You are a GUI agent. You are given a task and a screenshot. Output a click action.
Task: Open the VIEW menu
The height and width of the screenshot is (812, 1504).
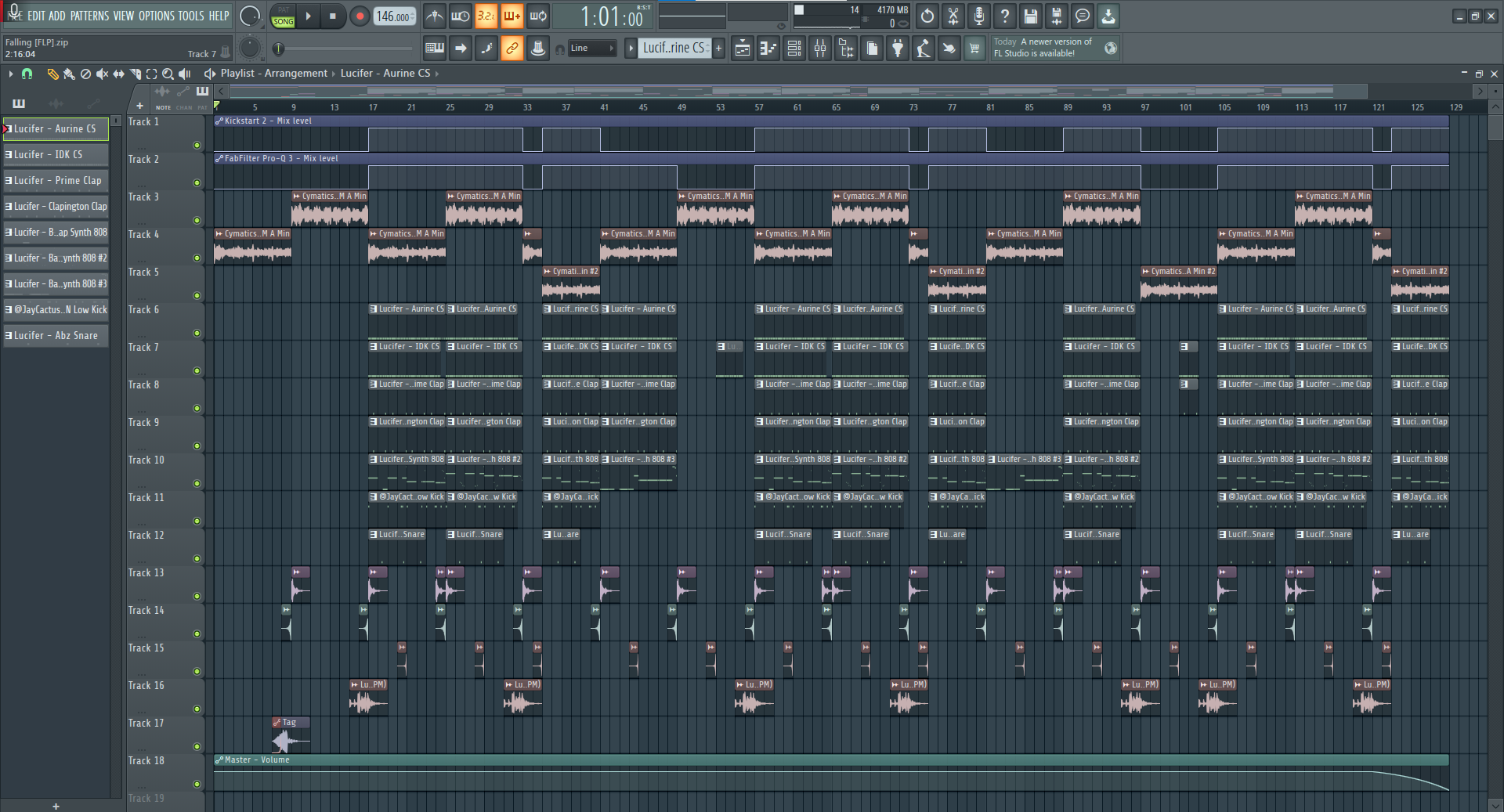pos(124,16)
